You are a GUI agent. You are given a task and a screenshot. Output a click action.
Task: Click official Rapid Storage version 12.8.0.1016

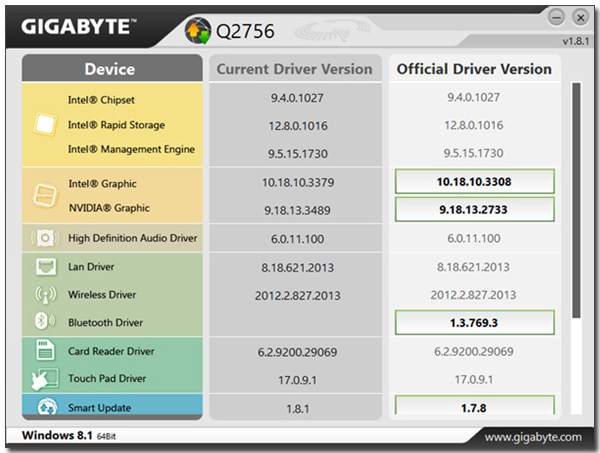(474, 125)
